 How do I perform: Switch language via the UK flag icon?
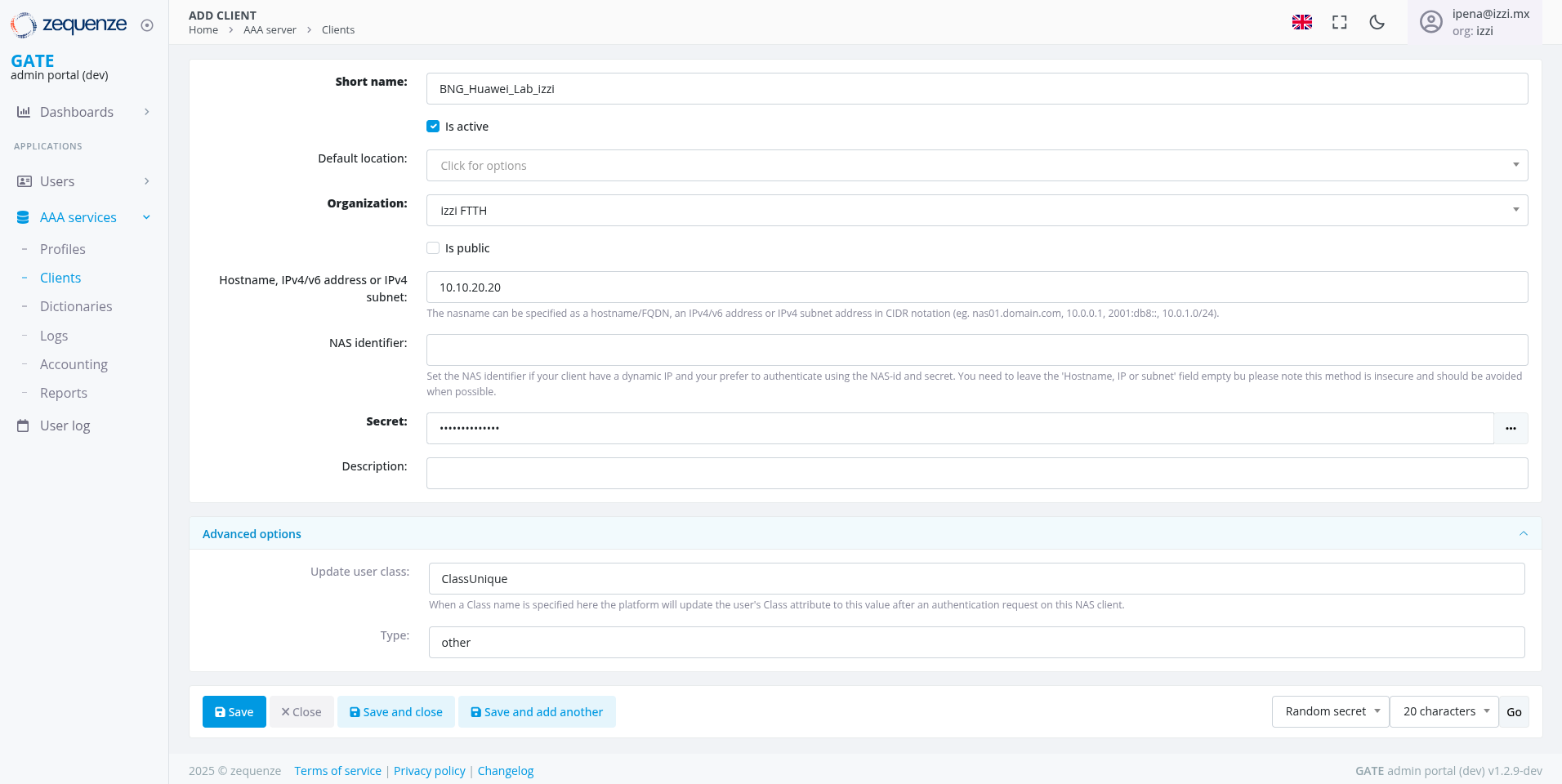coord(1301,22)
